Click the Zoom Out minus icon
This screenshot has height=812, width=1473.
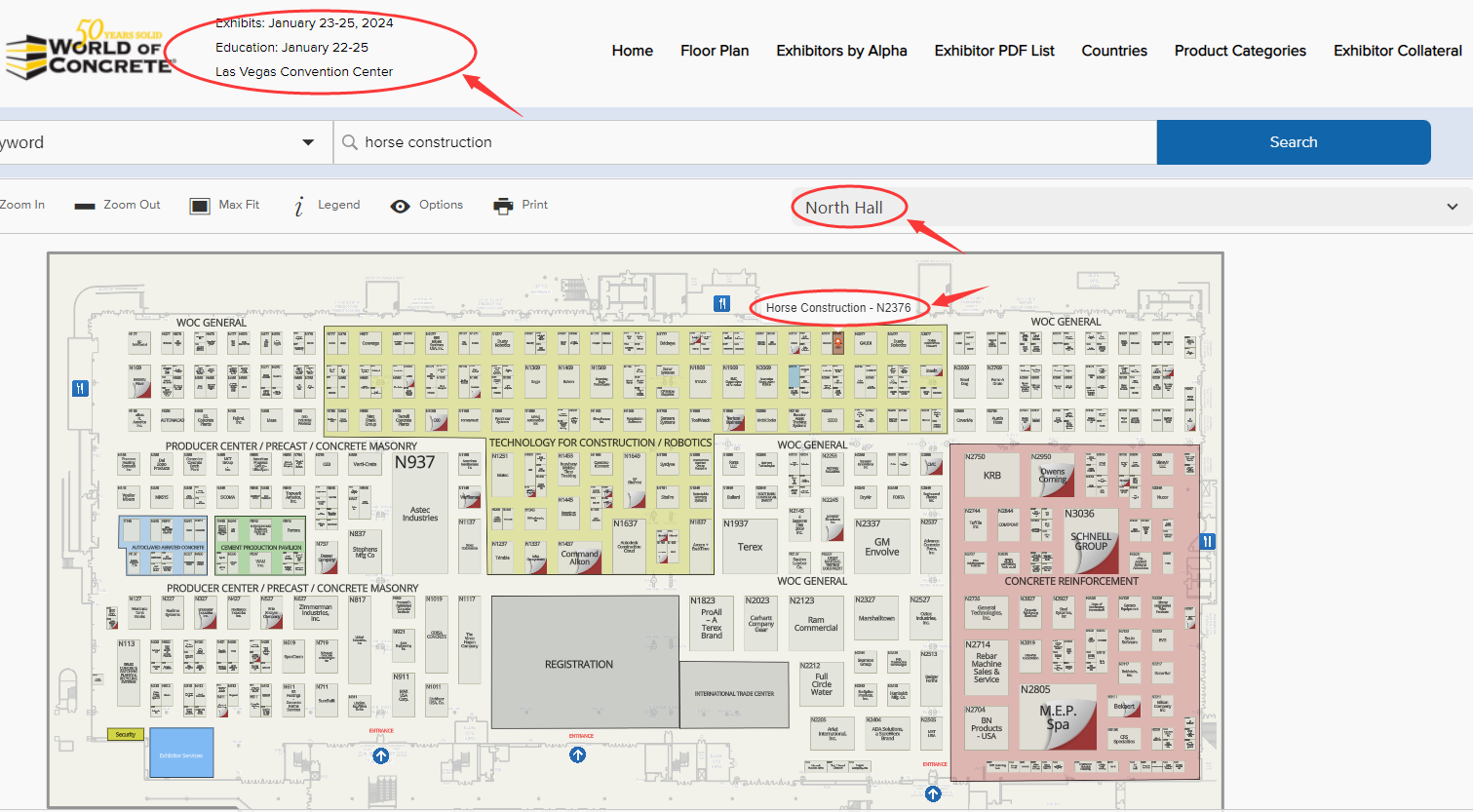click(x=85, y=206)
